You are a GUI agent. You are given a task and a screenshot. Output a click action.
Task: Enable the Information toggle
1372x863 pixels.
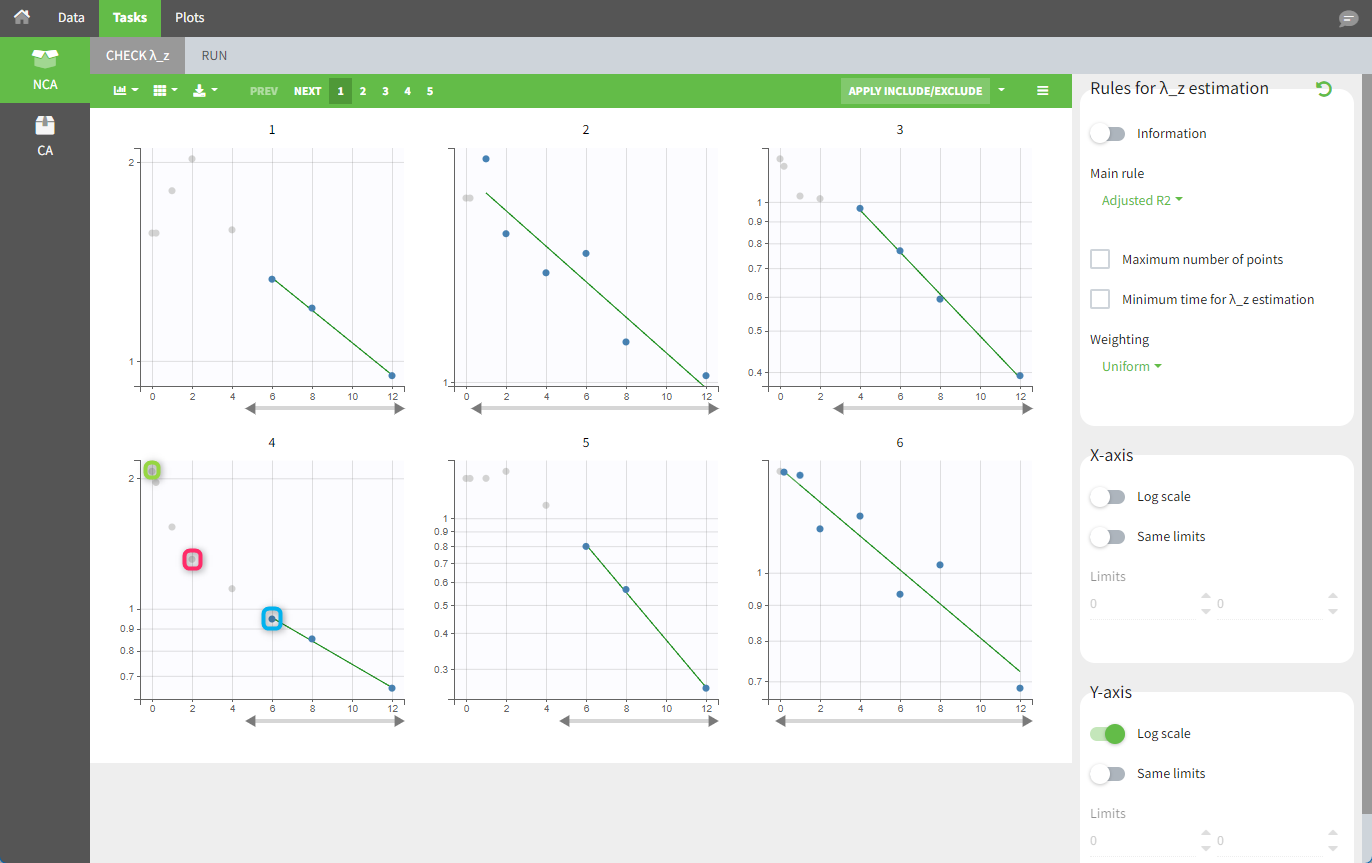[1108, 134]
